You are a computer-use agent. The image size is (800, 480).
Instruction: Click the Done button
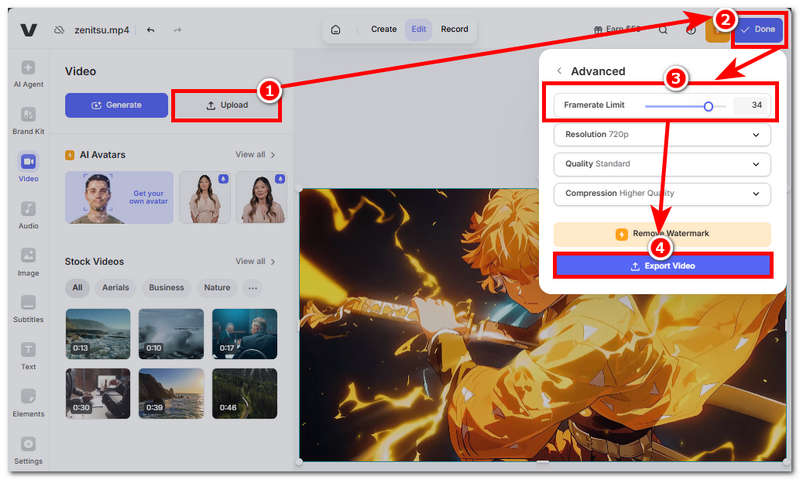(759, 30)
